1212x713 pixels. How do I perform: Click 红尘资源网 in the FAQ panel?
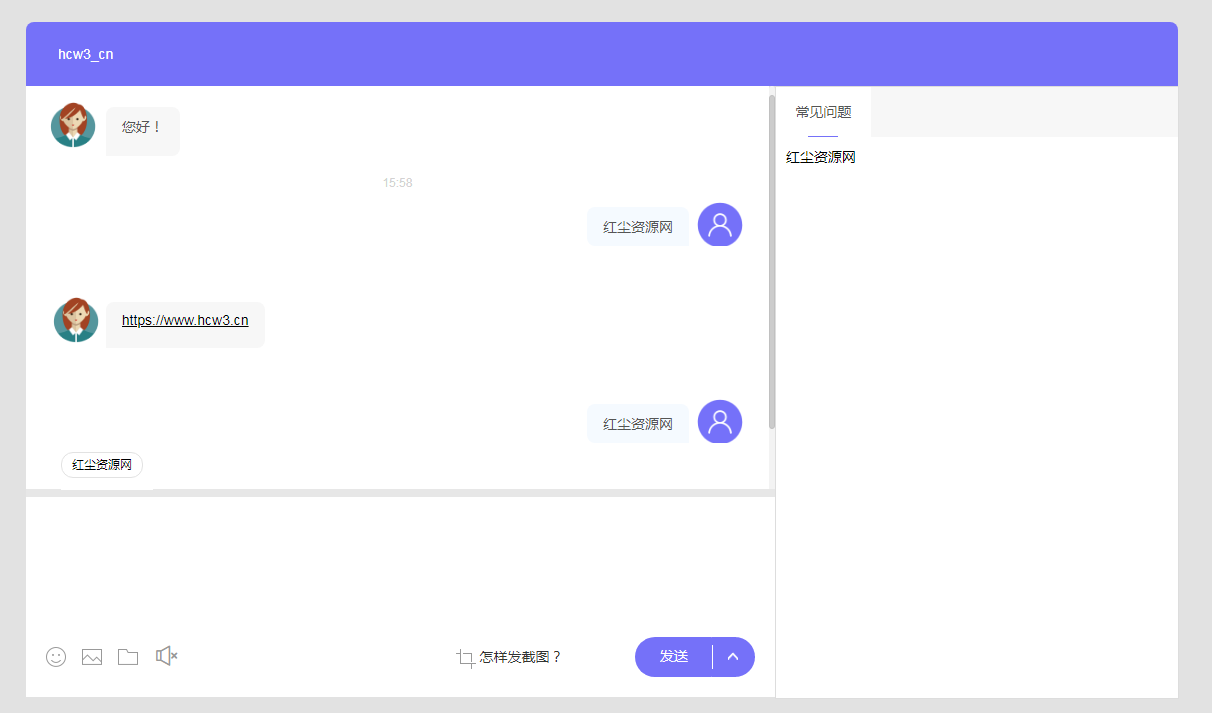click(x=821, y=157)
